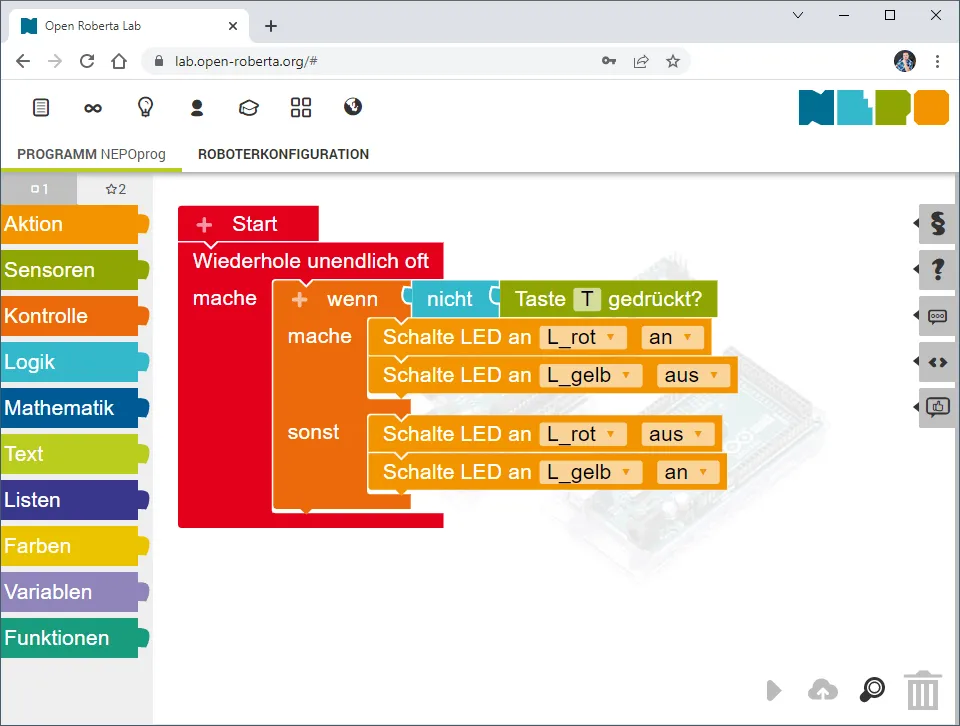Open the gallery grid icon
This screenshot has height=726, width=960.
[x=300, y=107]
